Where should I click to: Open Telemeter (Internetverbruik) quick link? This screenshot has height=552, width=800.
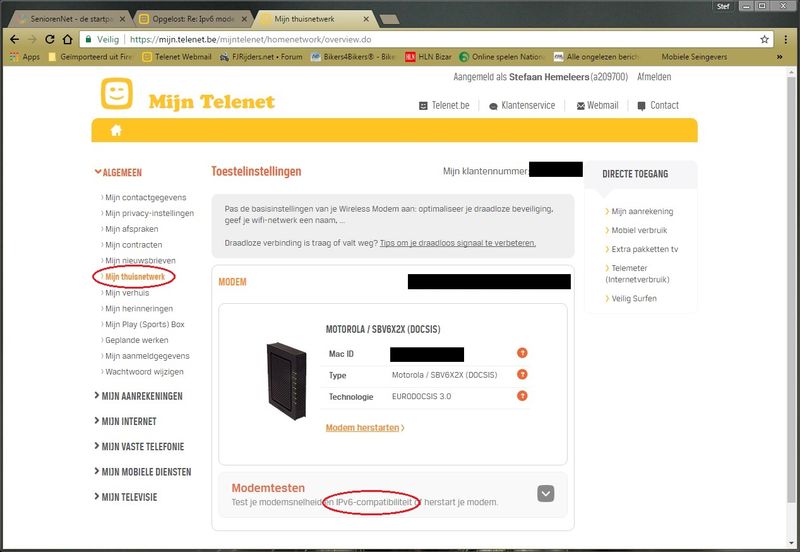tap(637, 273)
